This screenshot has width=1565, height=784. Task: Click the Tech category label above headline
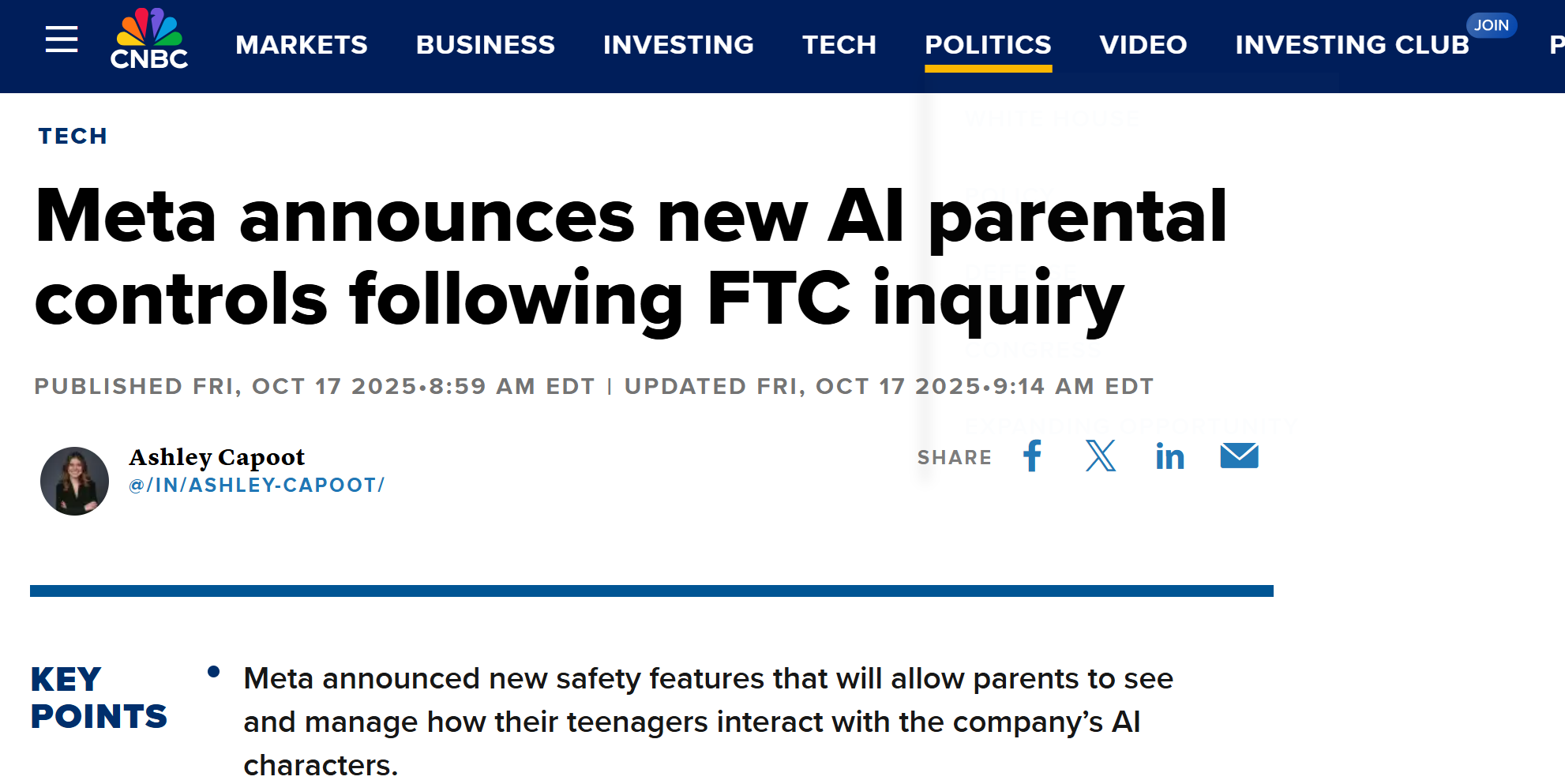[x=73, y=136]
